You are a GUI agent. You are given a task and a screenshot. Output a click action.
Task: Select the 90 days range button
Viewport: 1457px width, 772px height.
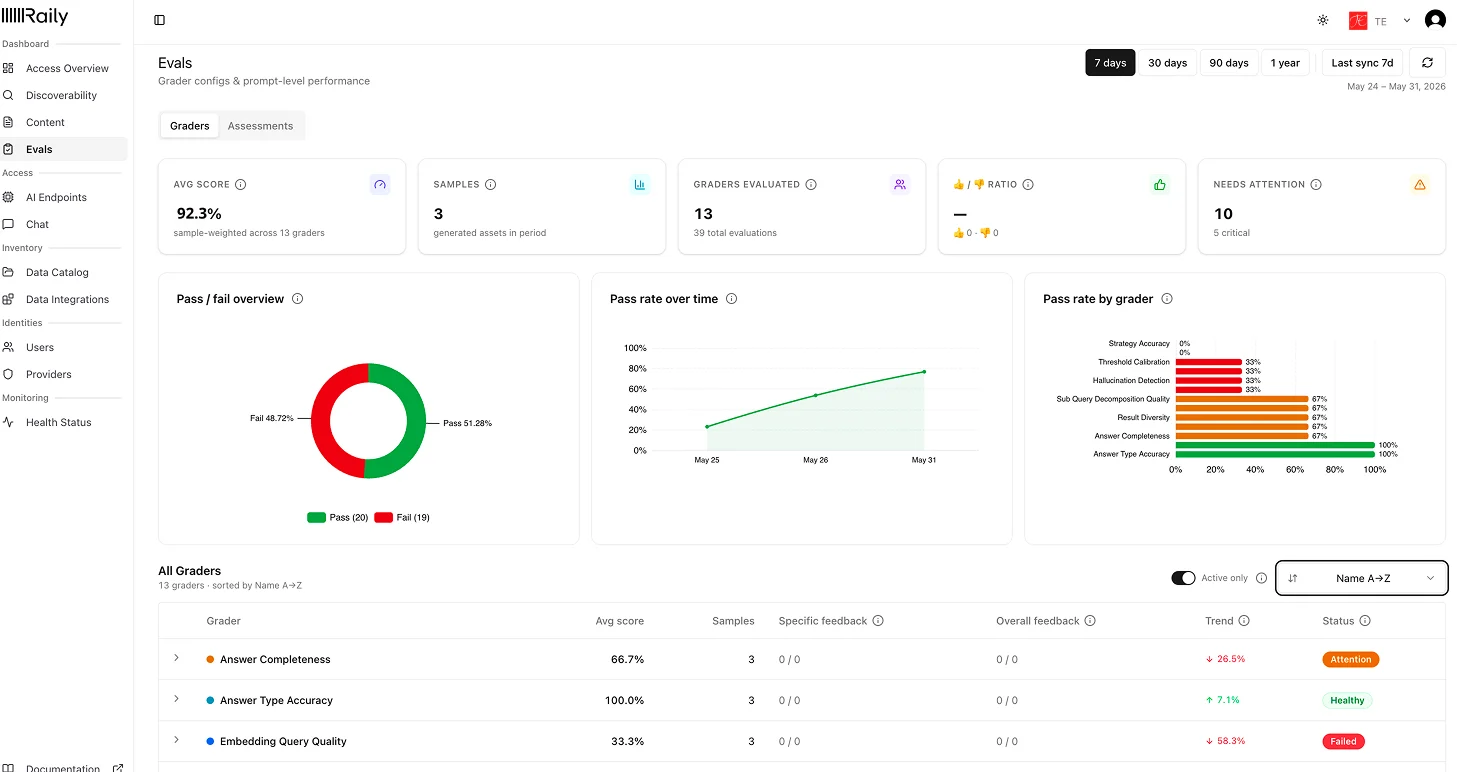pyautogui.click(x=1229, y=63)
